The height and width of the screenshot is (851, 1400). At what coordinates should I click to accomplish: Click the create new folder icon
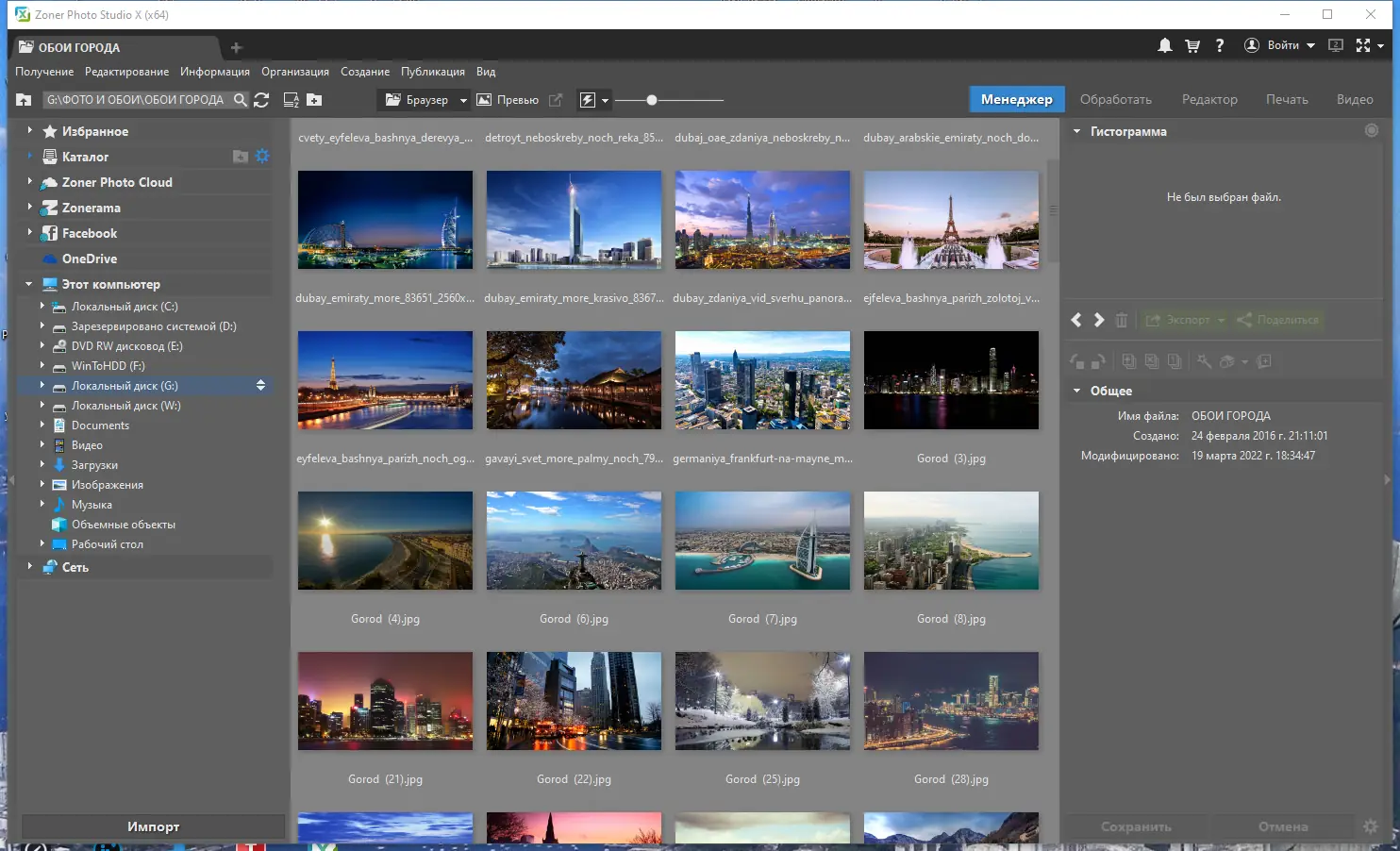point(315,99)
